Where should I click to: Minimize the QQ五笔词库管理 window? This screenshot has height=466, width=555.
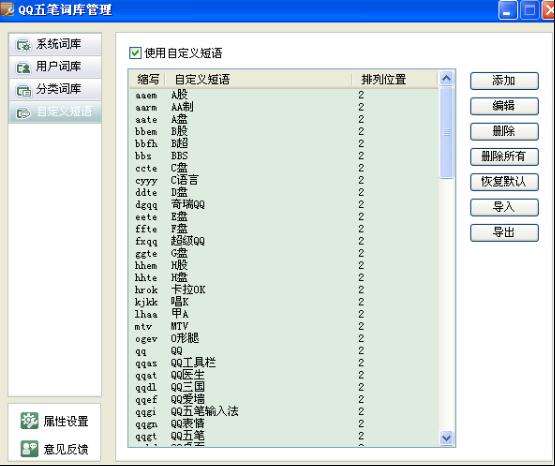(x=507, y=10)
